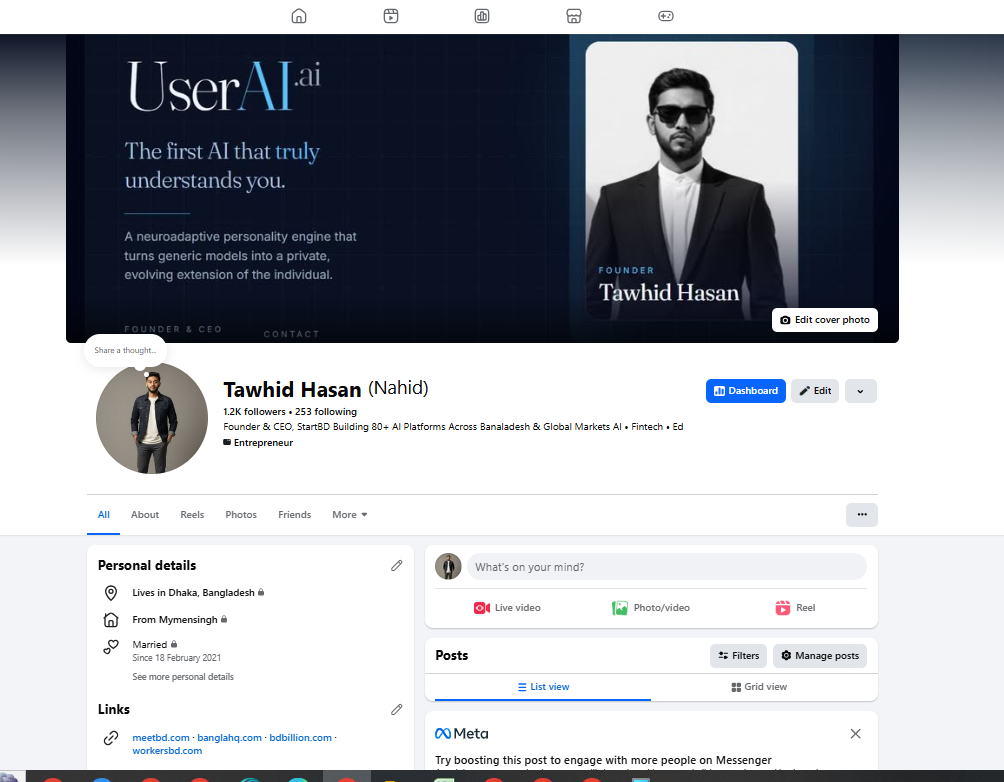The height and width of the screenshot is (782, 1004).
Task: Switch to the Reels tab
Action: pyautogui.click(x=192, y=514)
